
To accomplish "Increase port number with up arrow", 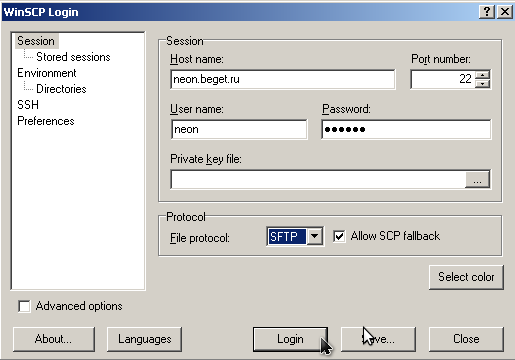I will point(482,75).
